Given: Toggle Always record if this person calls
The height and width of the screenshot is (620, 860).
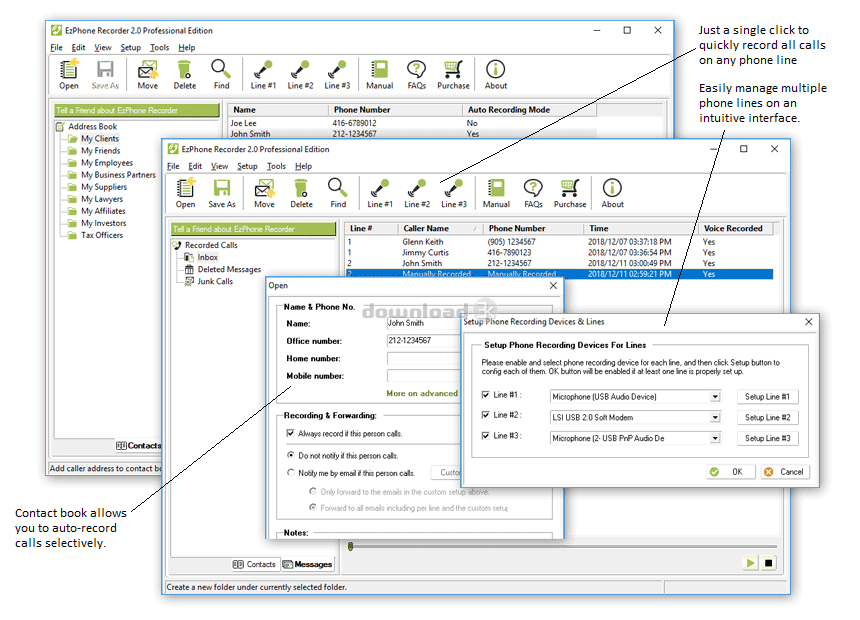Looking at the screenshot, I should [291, 433].
